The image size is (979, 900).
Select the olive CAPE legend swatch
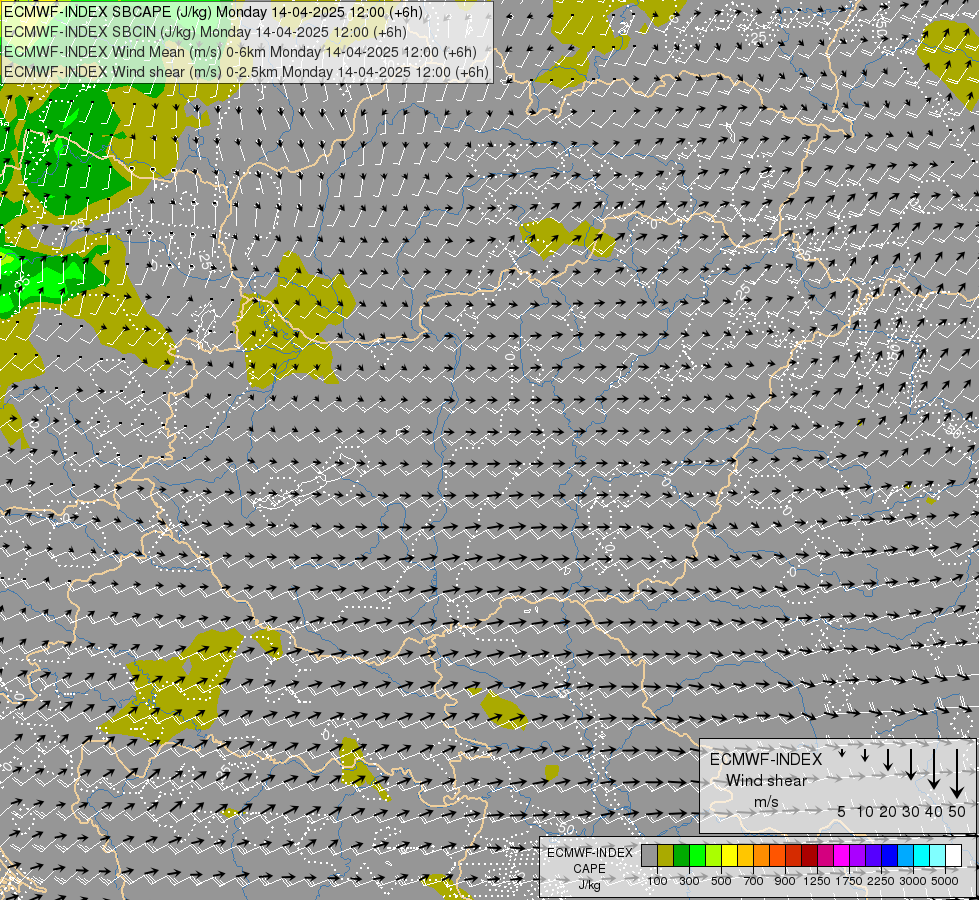[x=666, y=855]
